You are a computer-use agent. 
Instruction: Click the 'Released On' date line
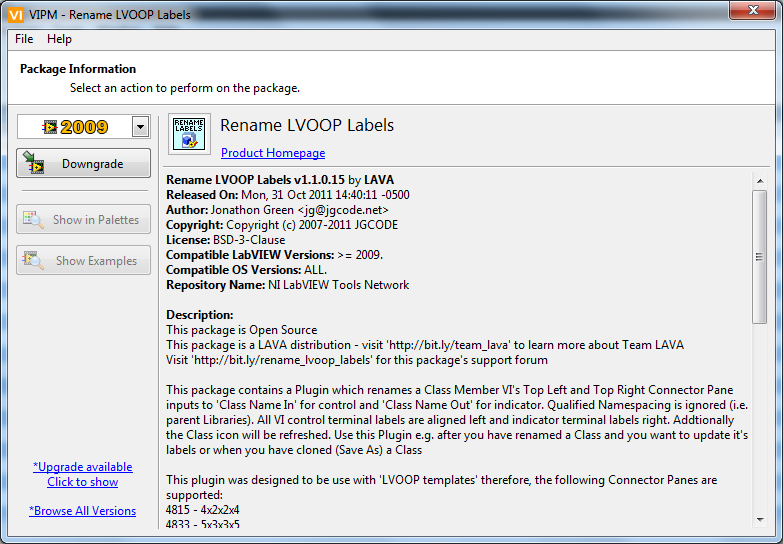[288, 195]
